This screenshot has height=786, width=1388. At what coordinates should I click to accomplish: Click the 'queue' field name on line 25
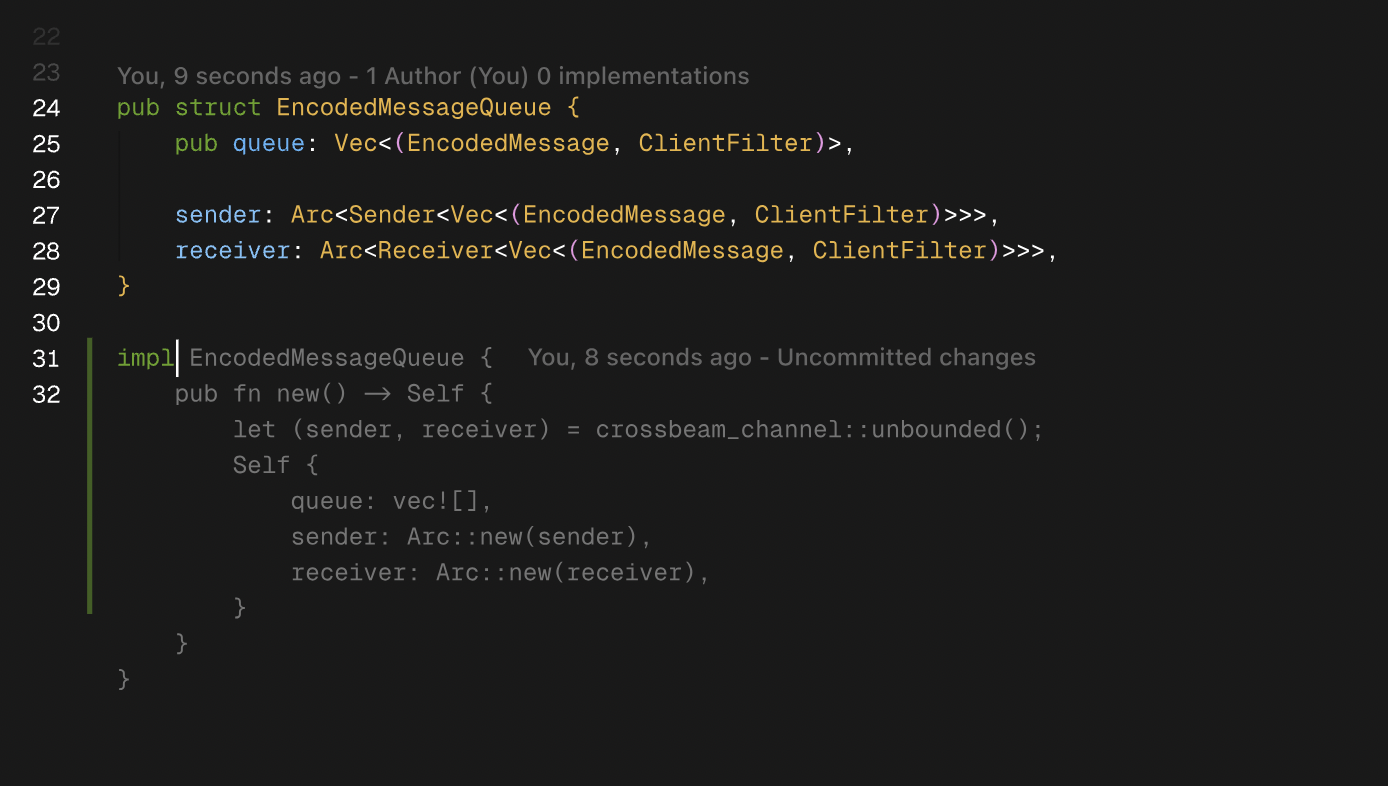click(268, 143)
